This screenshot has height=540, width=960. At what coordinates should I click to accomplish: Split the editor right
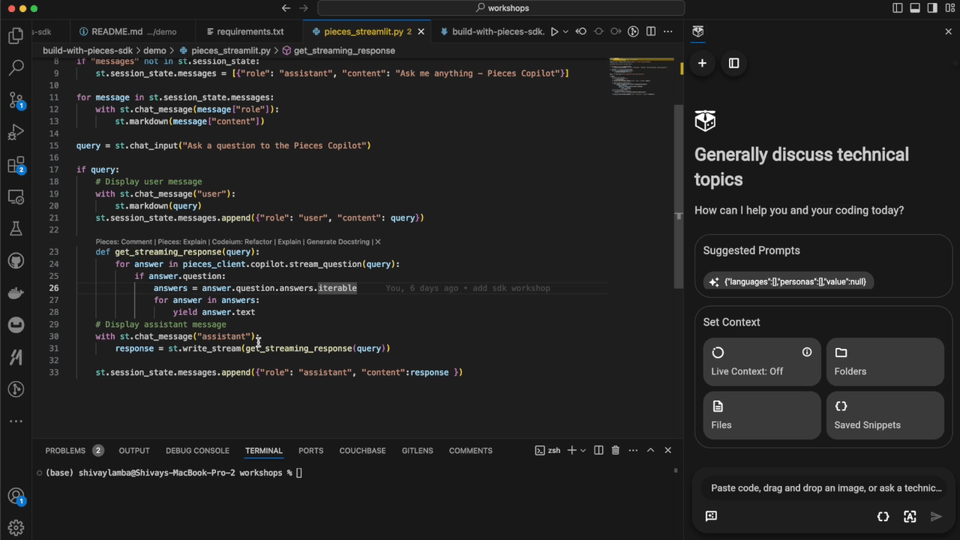click(x=651, y=31)
